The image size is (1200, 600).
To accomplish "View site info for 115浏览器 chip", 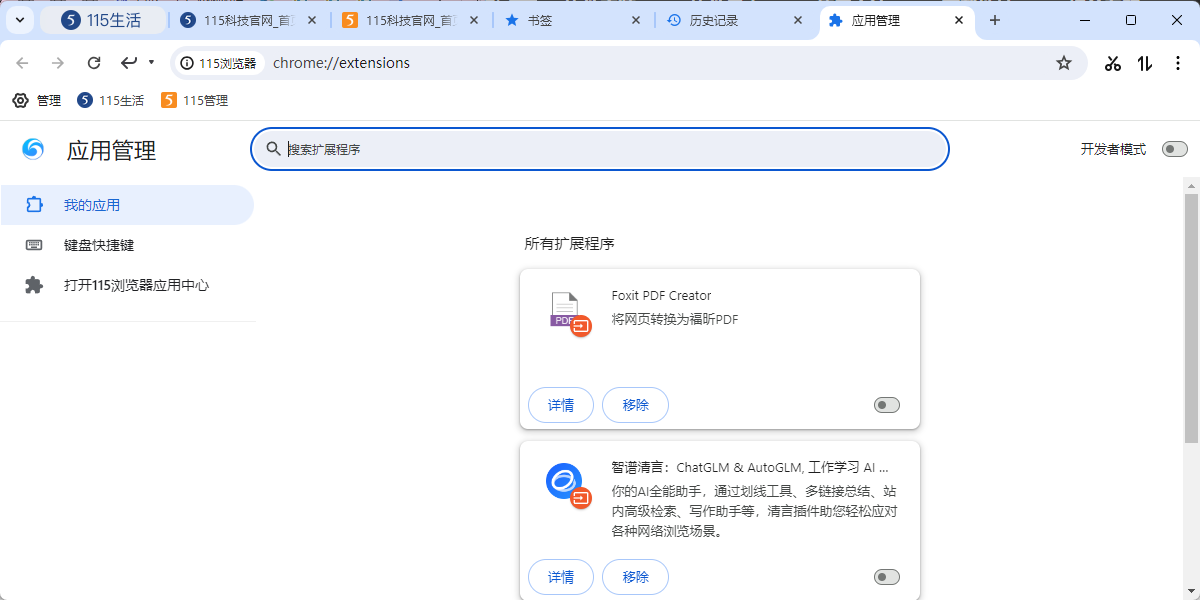I will coord(218,63).
